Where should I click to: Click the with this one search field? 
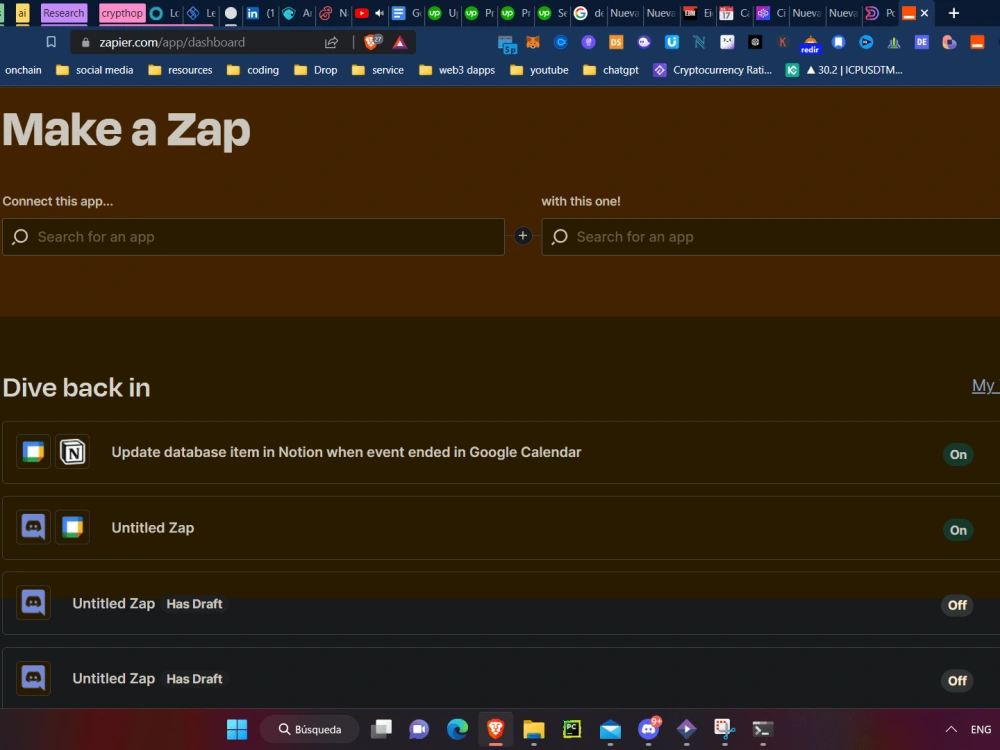click(x=770, y=237)
